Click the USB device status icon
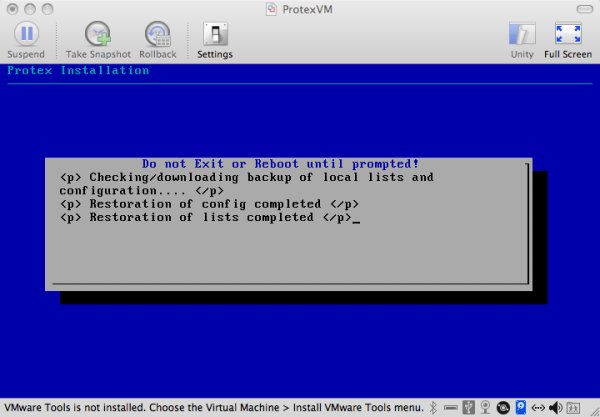 [x=468, y=408]
